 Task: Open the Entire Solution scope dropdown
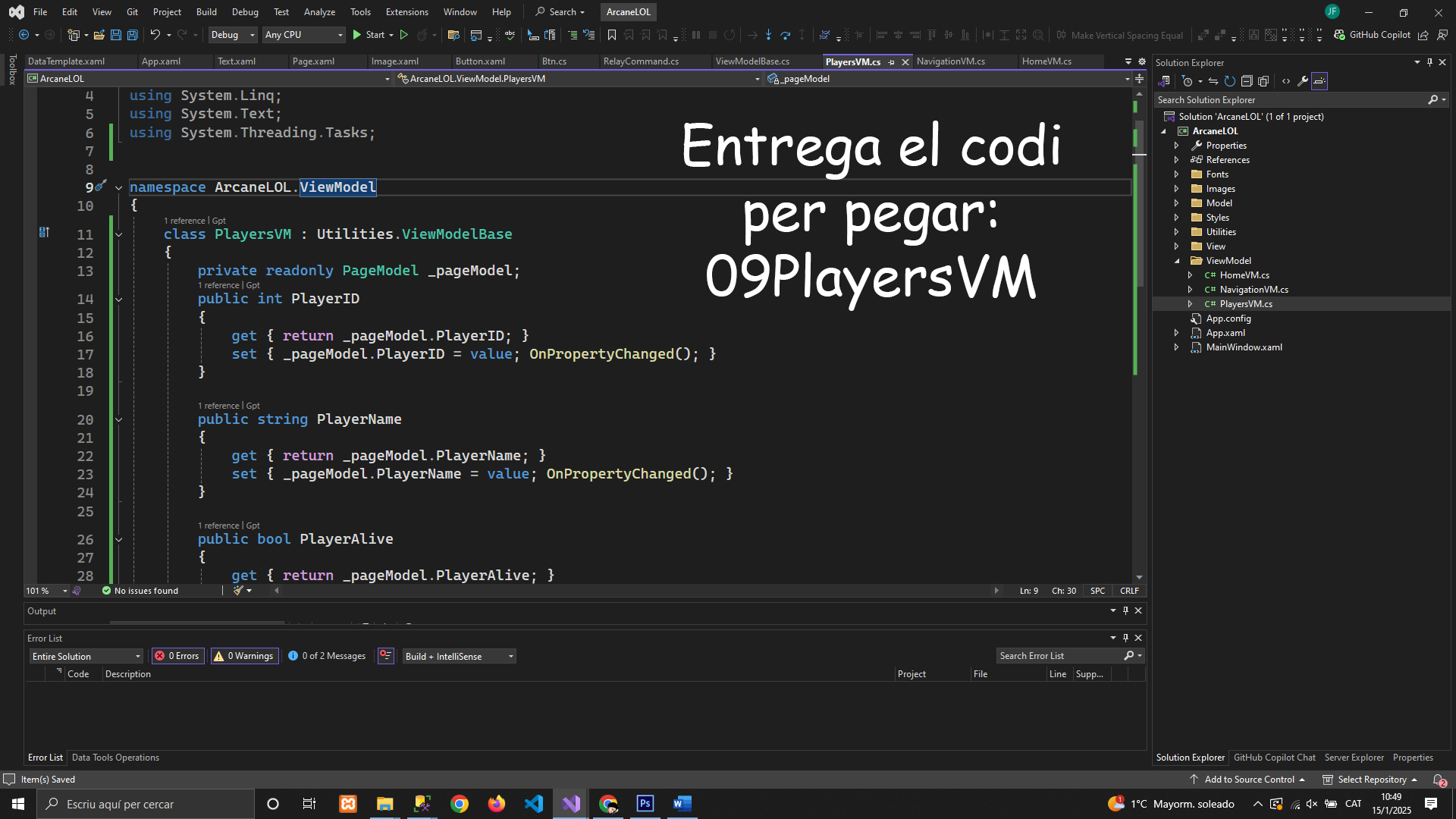pyautogui.click(x=86, y=656)
